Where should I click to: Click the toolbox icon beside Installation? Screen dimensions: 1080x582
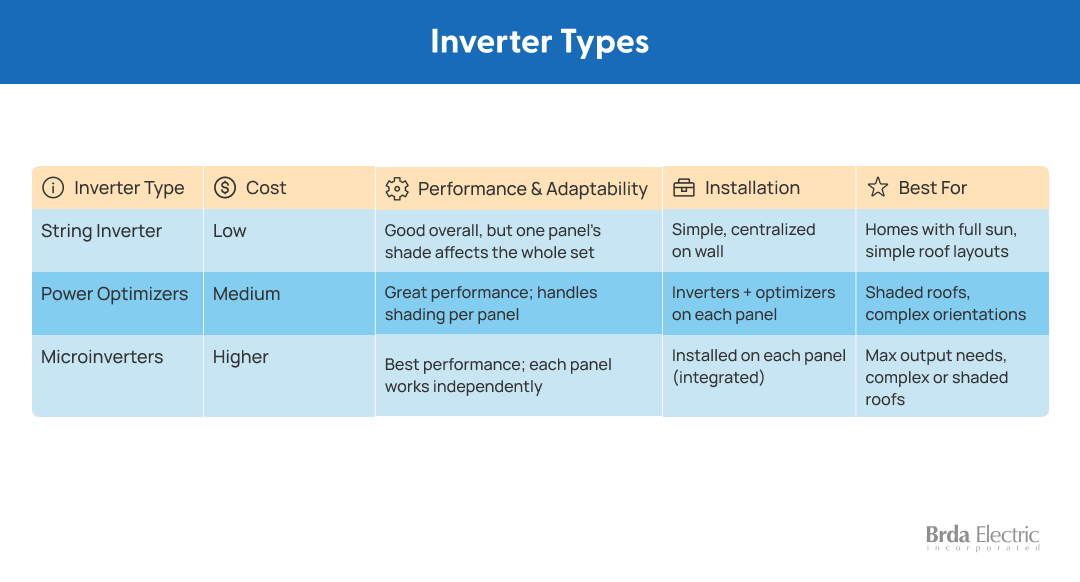[683, 187]
